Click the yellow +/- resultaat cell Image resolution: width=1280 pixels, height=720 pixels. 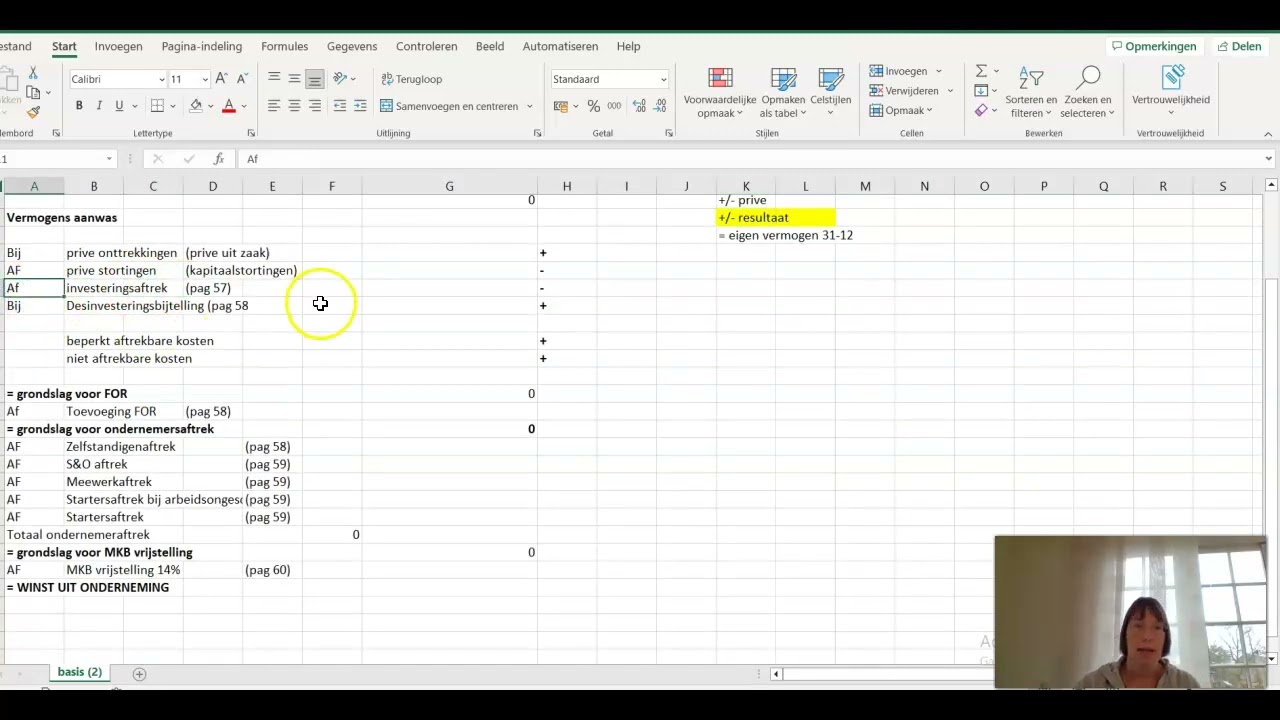pos(776,217)
